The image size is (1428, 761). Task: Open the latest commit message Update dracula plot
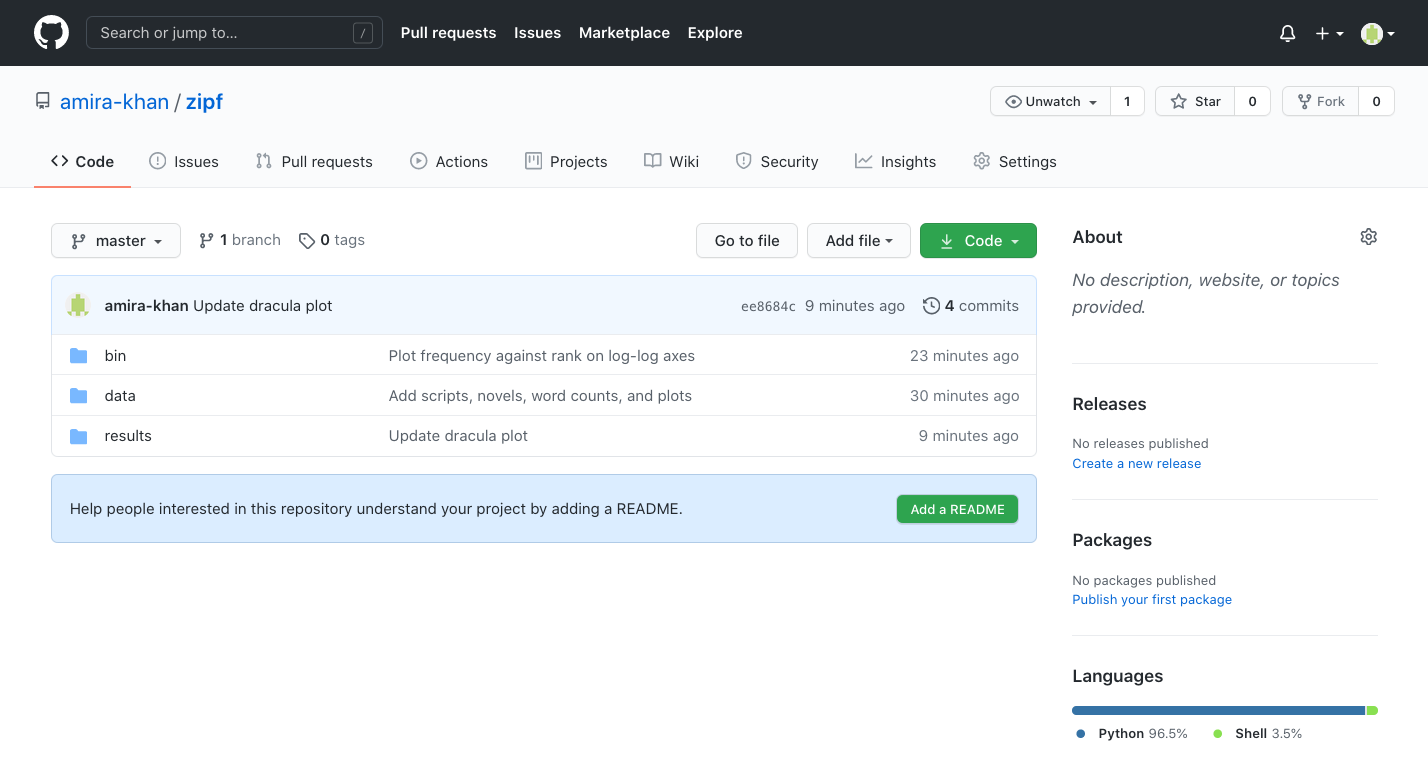(x=263, y=306)
